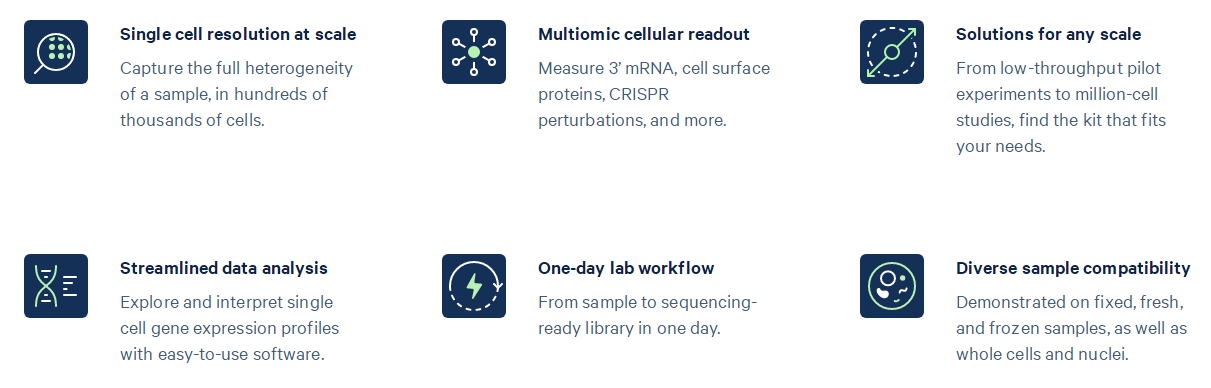Click the 'Measure 3' mRNA' description text

point(654,94)
